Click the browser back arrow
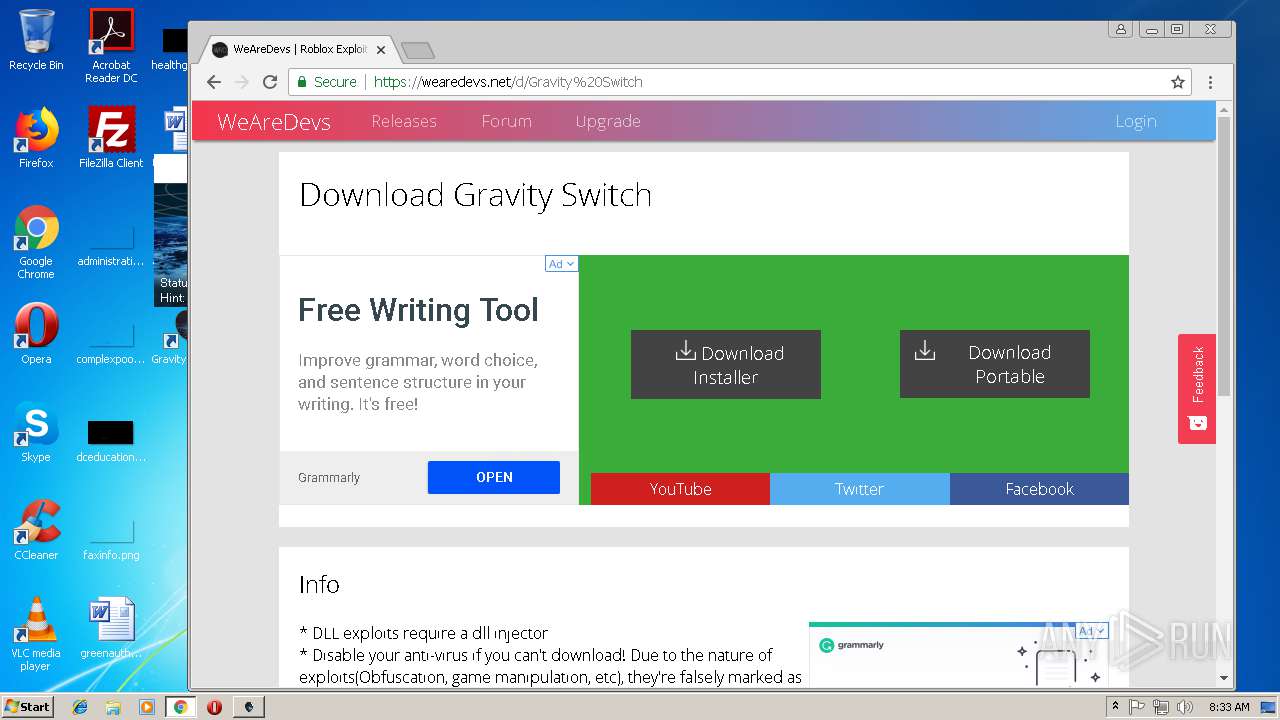 click(214, 82)
